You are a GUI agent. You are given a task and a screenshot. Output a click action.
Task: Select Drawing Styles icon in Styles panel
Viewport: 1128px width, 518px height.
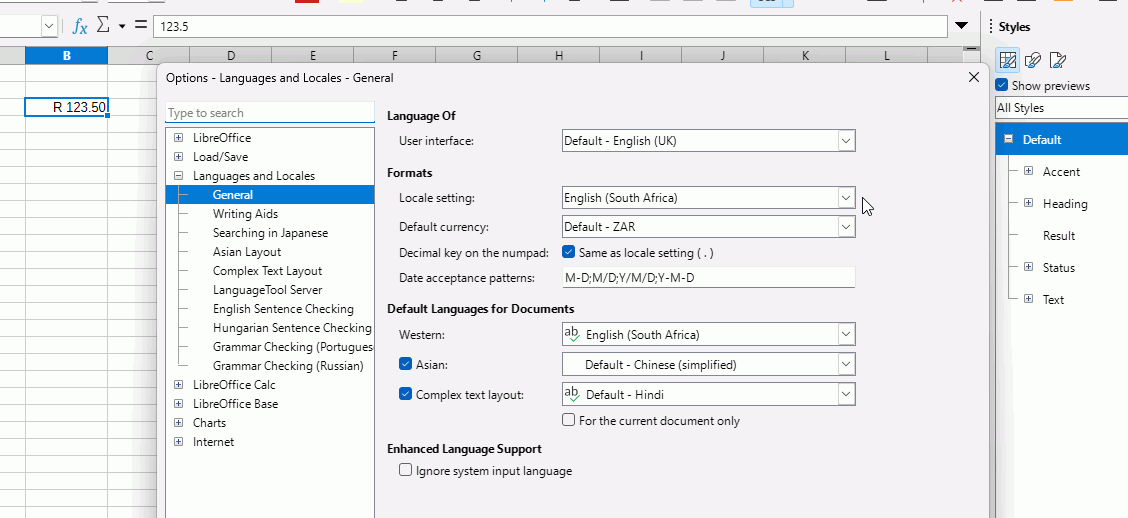1032,60
